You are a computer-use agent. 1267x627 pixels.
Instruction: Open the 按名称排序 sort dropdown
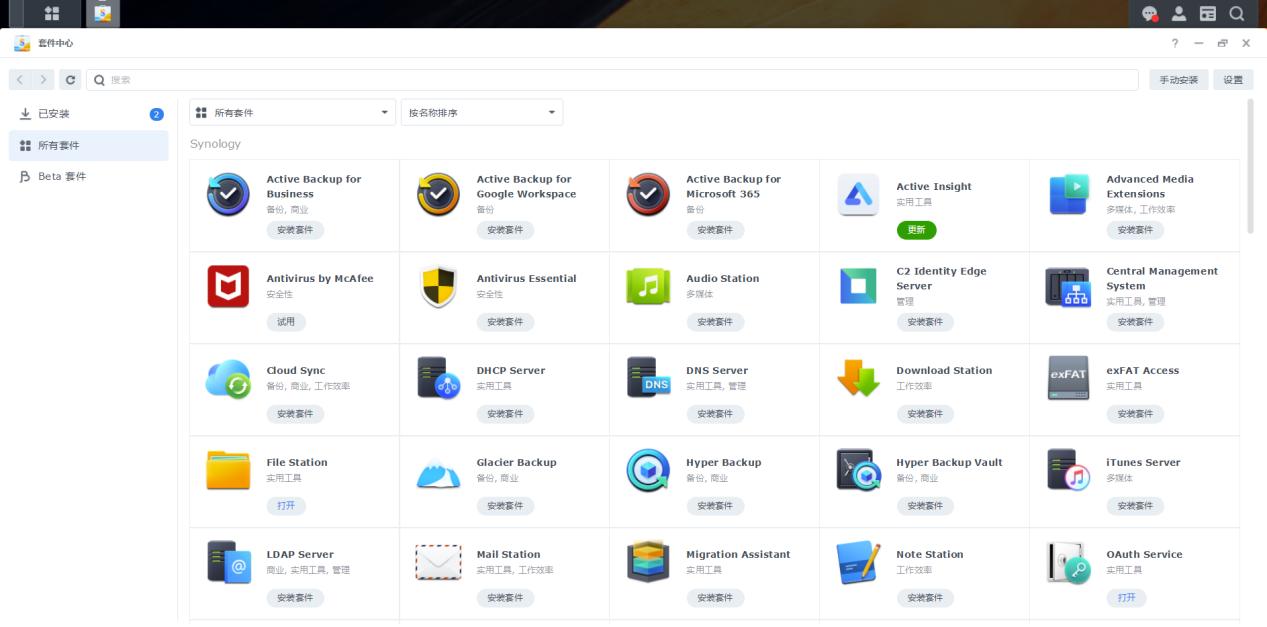(x=482, y=113)
